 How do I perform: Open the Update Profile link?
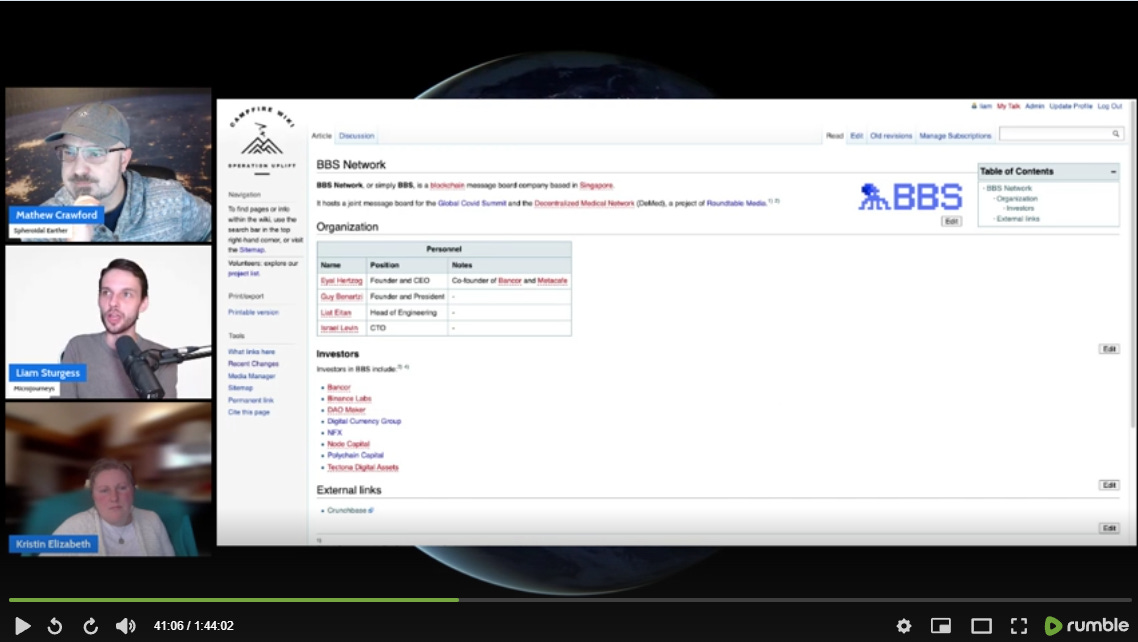click(1071, 106)
